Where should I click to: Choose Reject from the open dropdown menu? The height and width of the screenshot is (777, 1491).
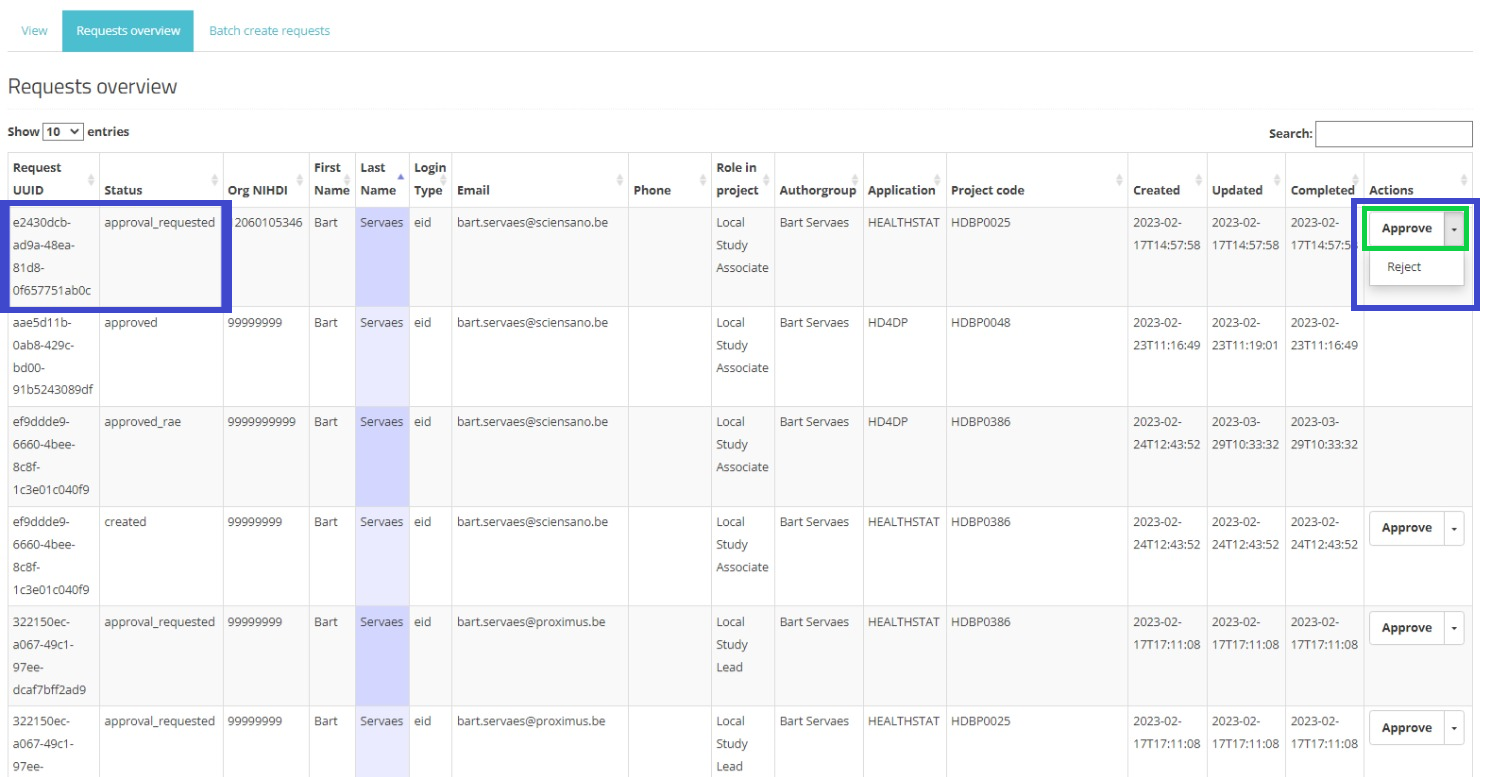click(x=1404, y=267)
